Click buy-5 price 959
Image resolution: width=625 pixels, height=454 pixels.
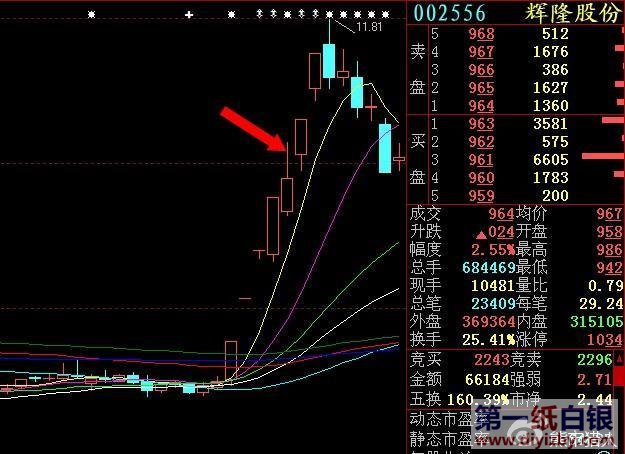[x=482, y=196]
